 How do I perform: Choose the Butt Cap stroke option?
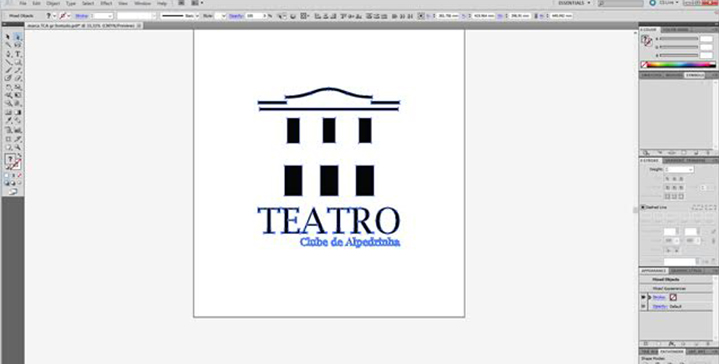coord(668,179)
